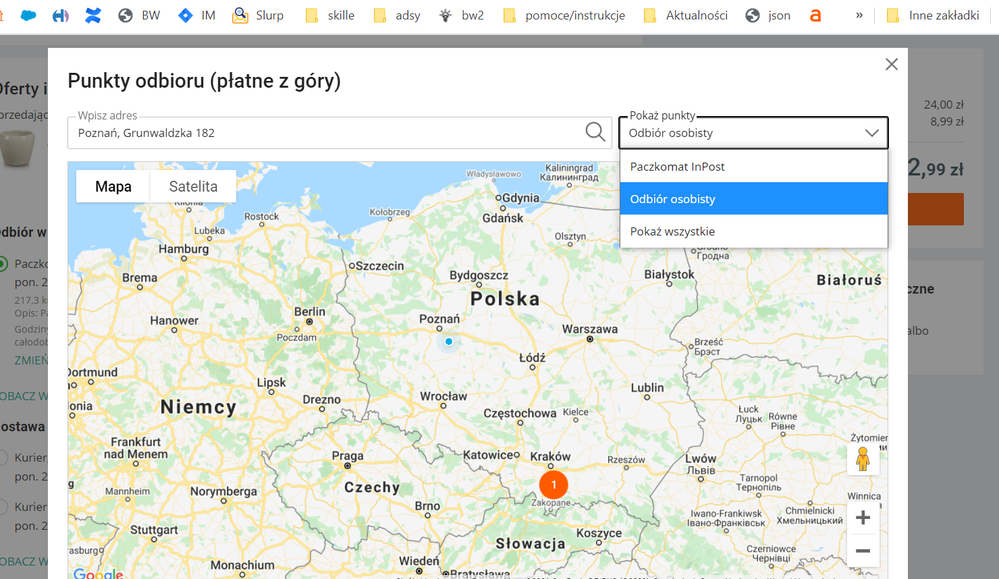The image size is (999, 579).
Task: Switch map to Mapa view
Action: tap(113, 187)
